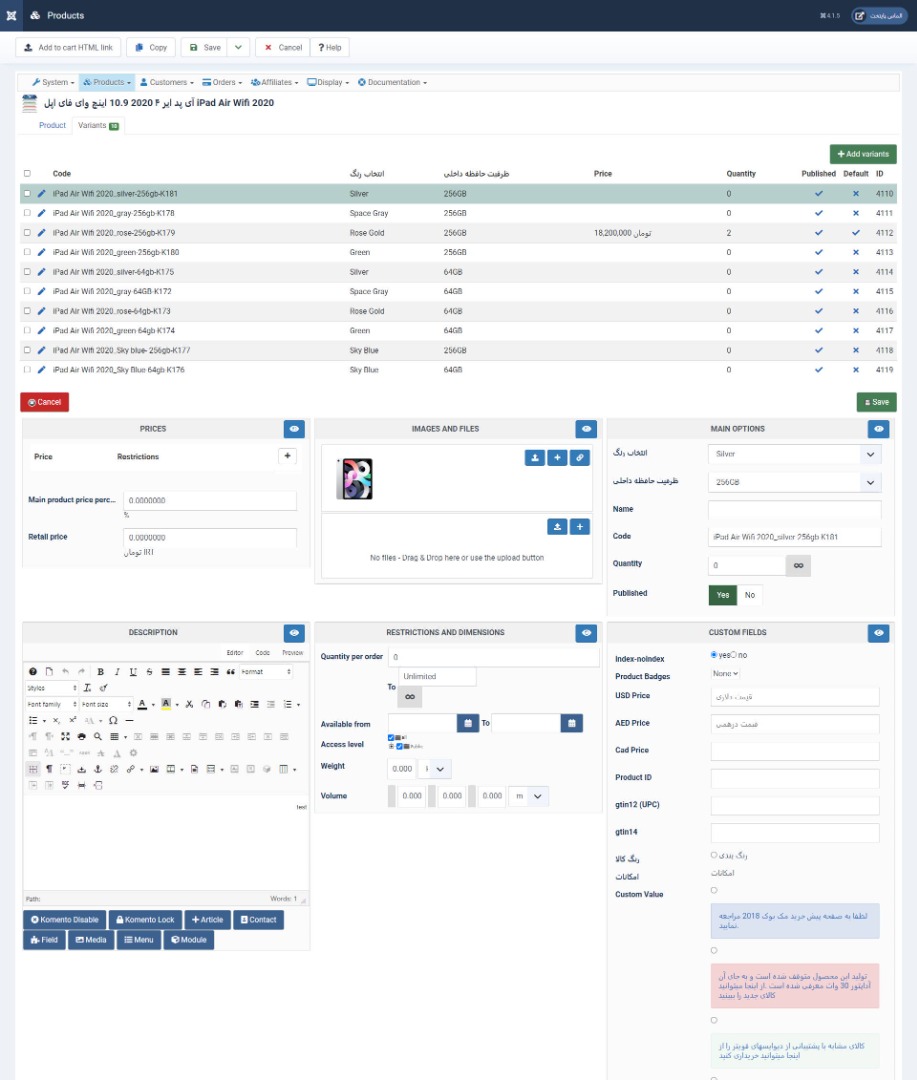The width and height of the screenshot is (917, 1080).
Task: Check the select-all variants checkbox
Action: coord(28,174)
